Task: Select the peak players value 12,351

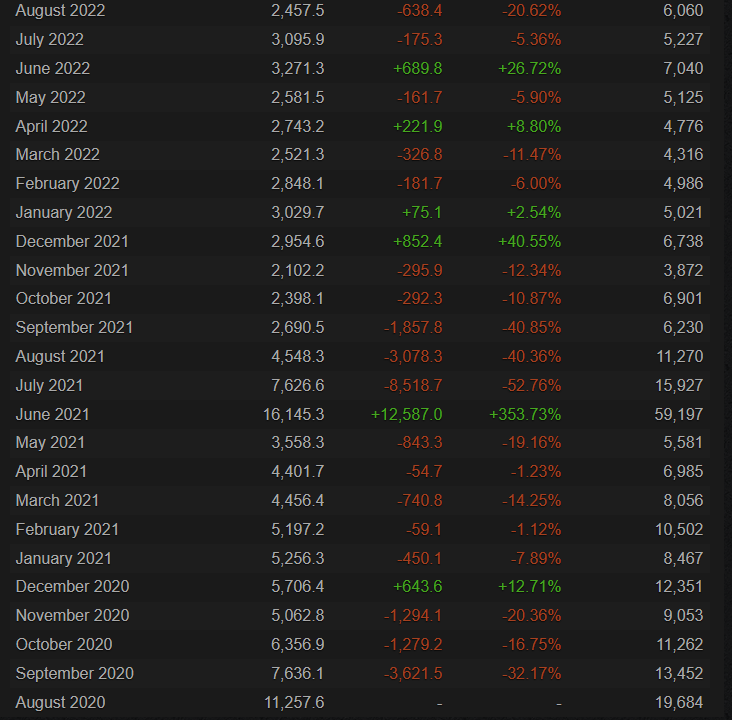Action: click(x=679, y=586)
